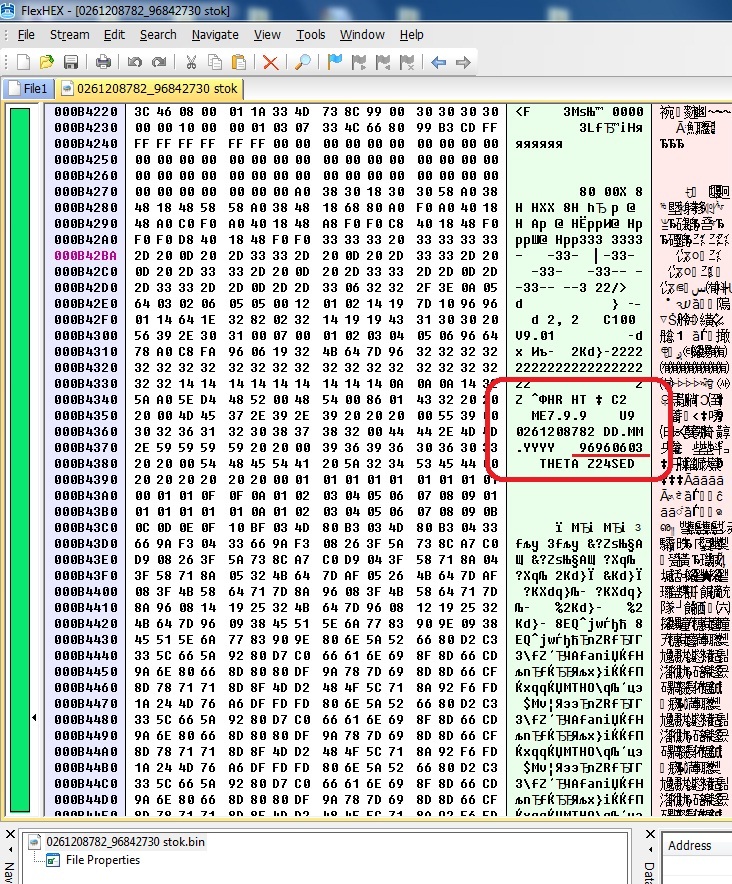Screen dimensions: 732x884
Task: Click ASCII text 'THETA Z24SED'
Action: (587, 463)
